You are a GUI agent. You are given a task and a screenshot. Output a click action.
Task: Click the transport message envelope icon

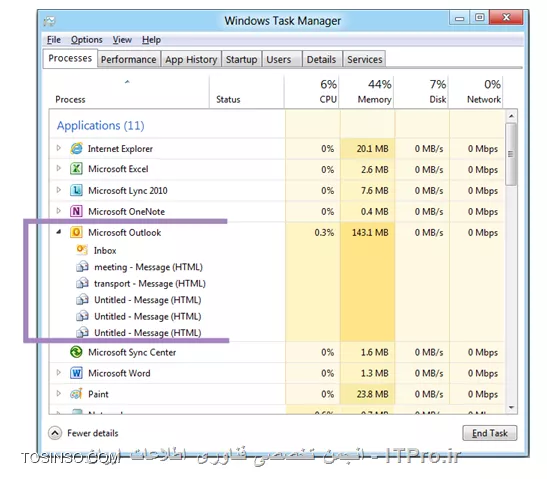(82, 283)
